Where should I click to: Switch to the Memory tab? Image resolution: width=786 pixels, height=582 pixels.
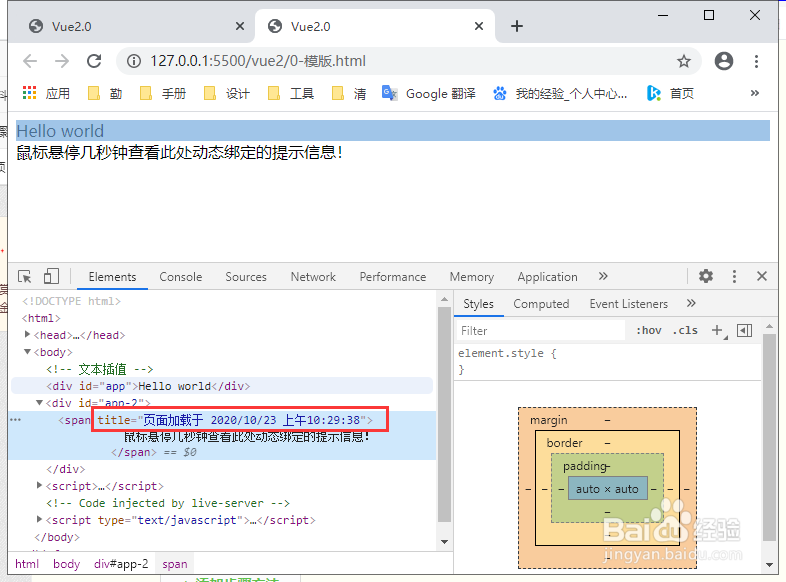tap(472, 277)
